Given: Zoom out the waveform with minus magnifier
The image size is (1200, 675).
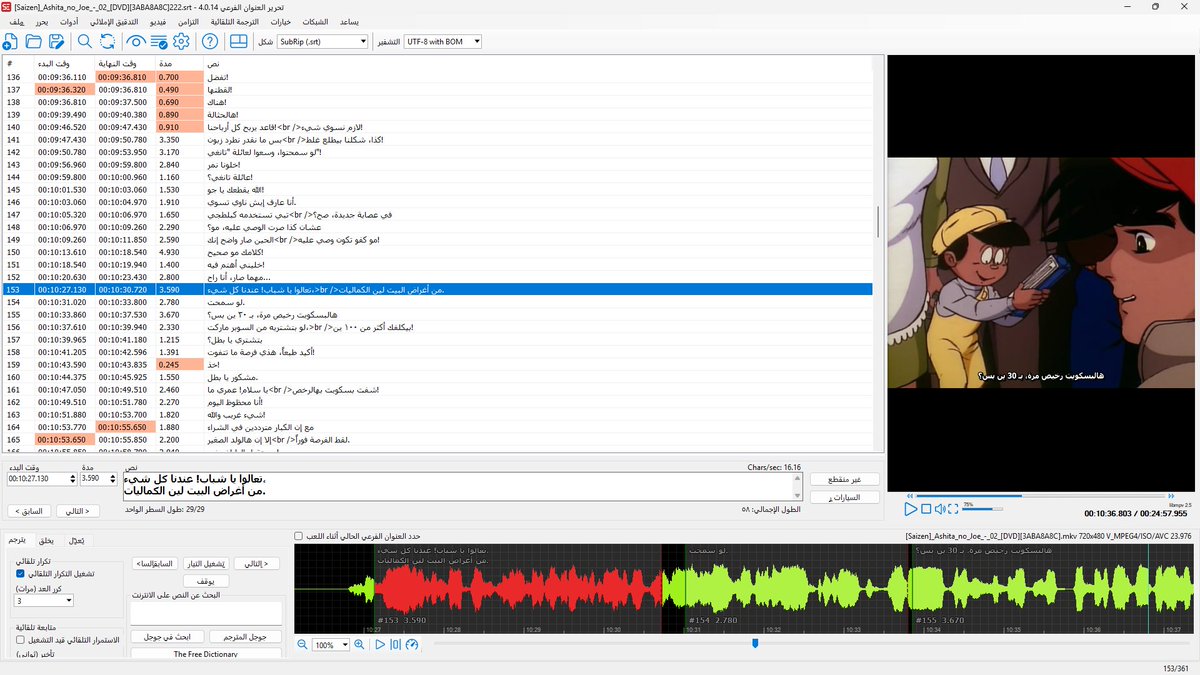Looking at the screenshot, I should pyautogui.click(x=302, y=645).
